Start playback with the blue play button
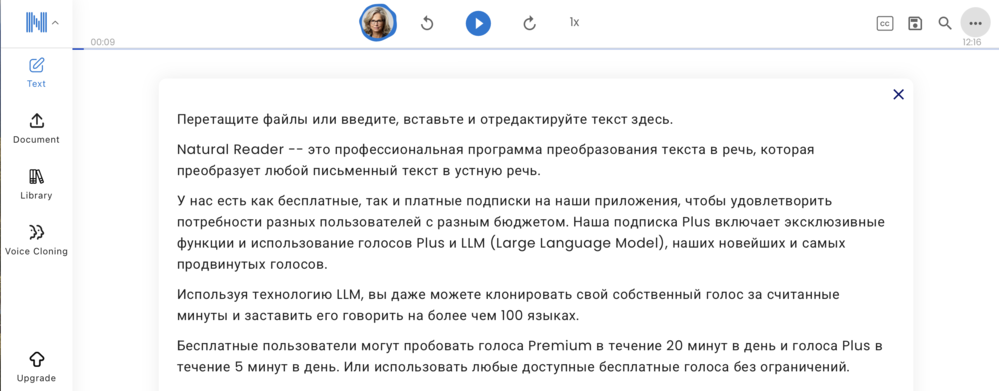Viewport: 999px width, 391px height. [x=478, y=24]
